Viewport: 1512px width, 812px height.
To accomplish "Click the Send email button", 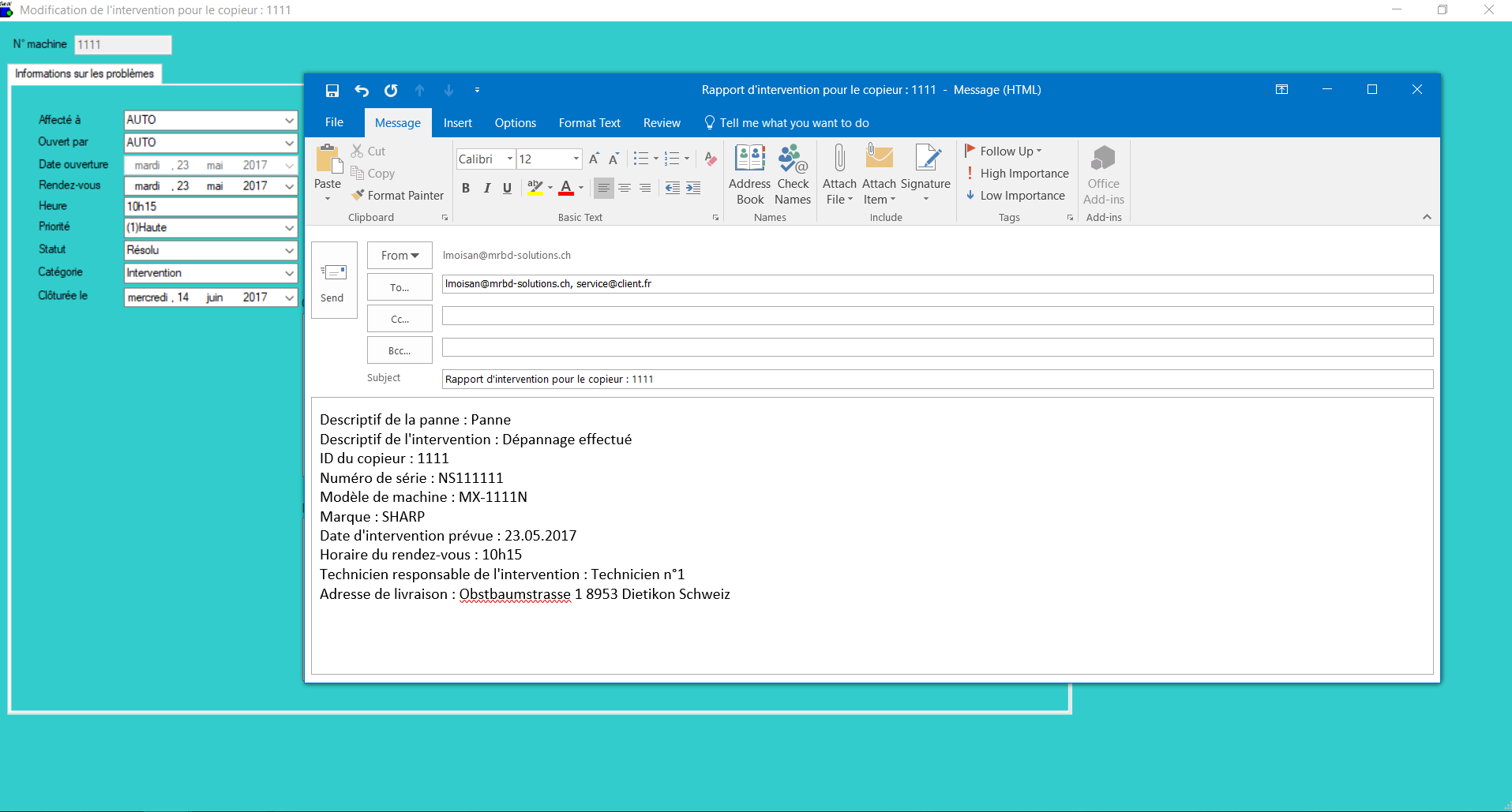I will point(333,281).
